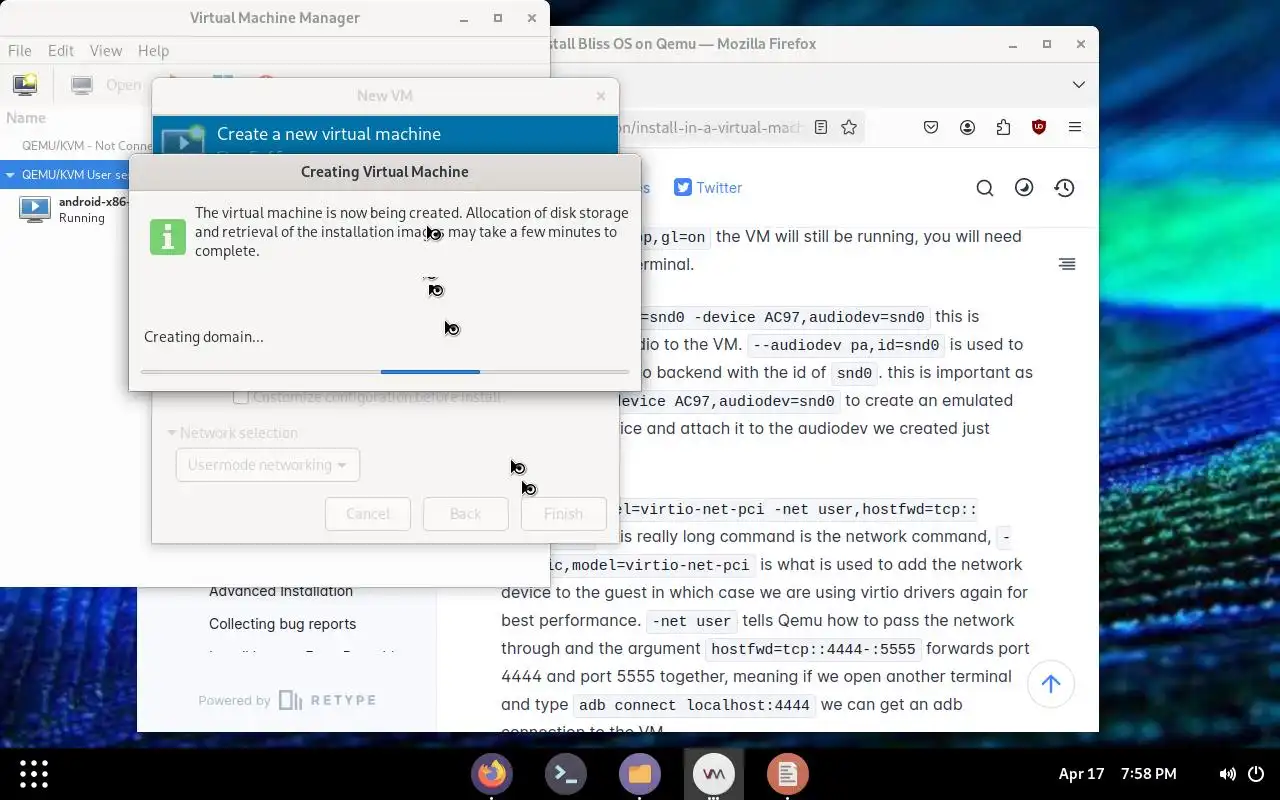Expand the Firefox list all tabs chevron
The width and height of the screenshot is (1280, 800).
coord(1079,85)
